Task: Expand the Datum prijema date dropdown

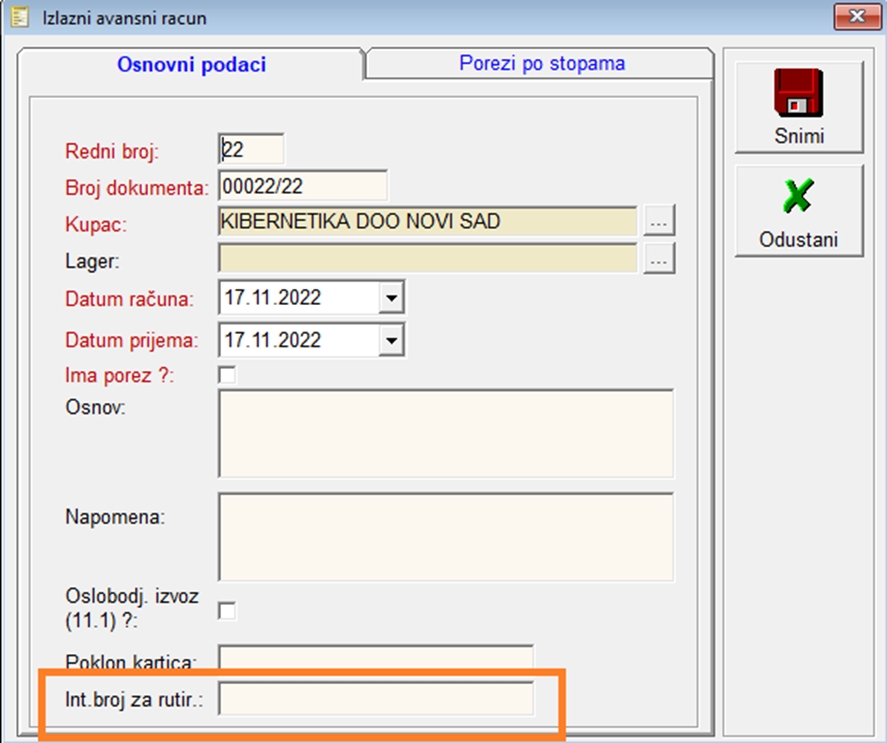Action: [x=391, y=340]
